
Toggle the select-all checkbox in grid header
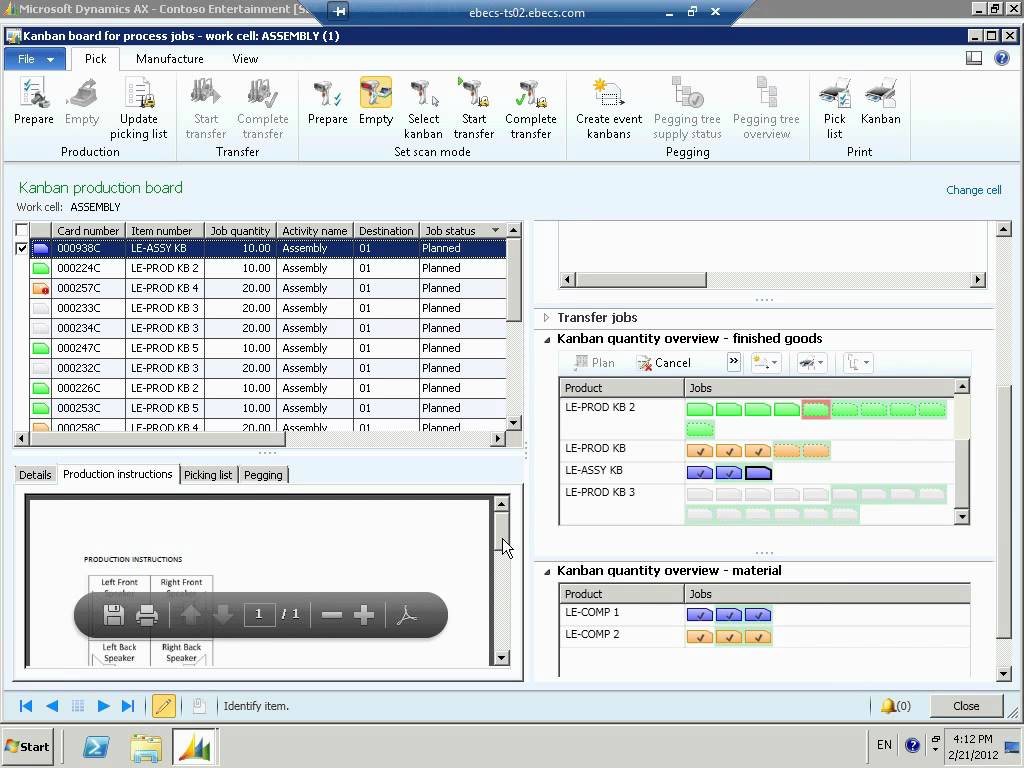[22, 230]
